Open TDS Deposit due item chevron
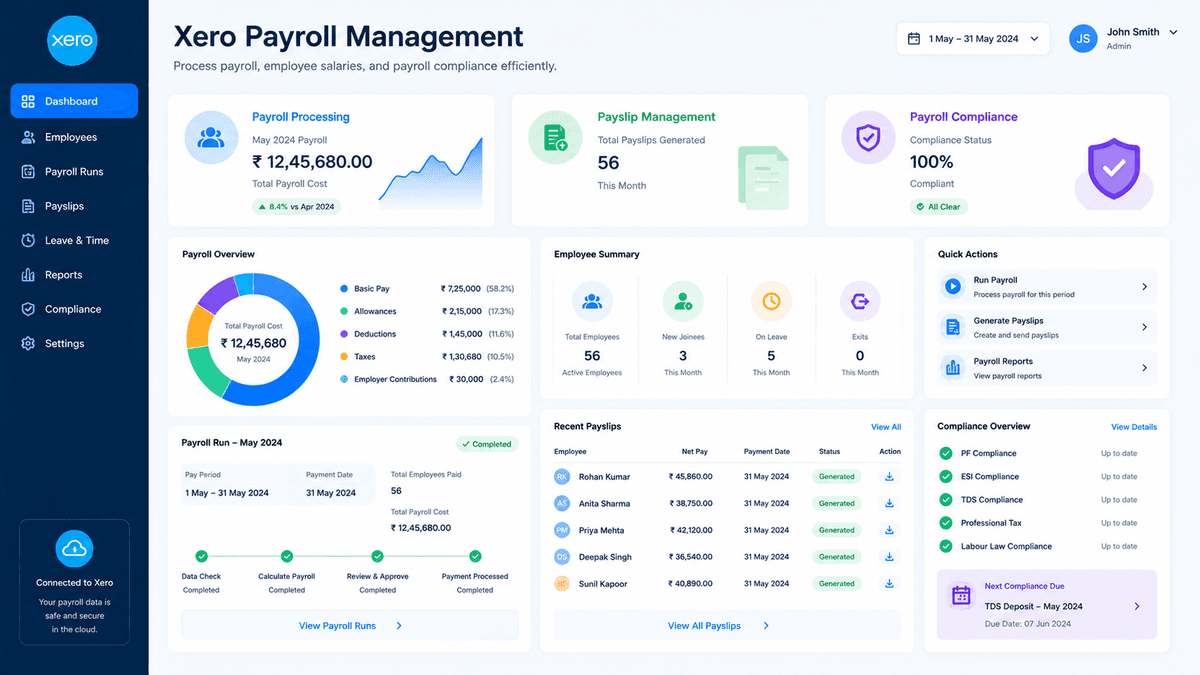The image size is (1200, 675). click(x=1137, y=606)
